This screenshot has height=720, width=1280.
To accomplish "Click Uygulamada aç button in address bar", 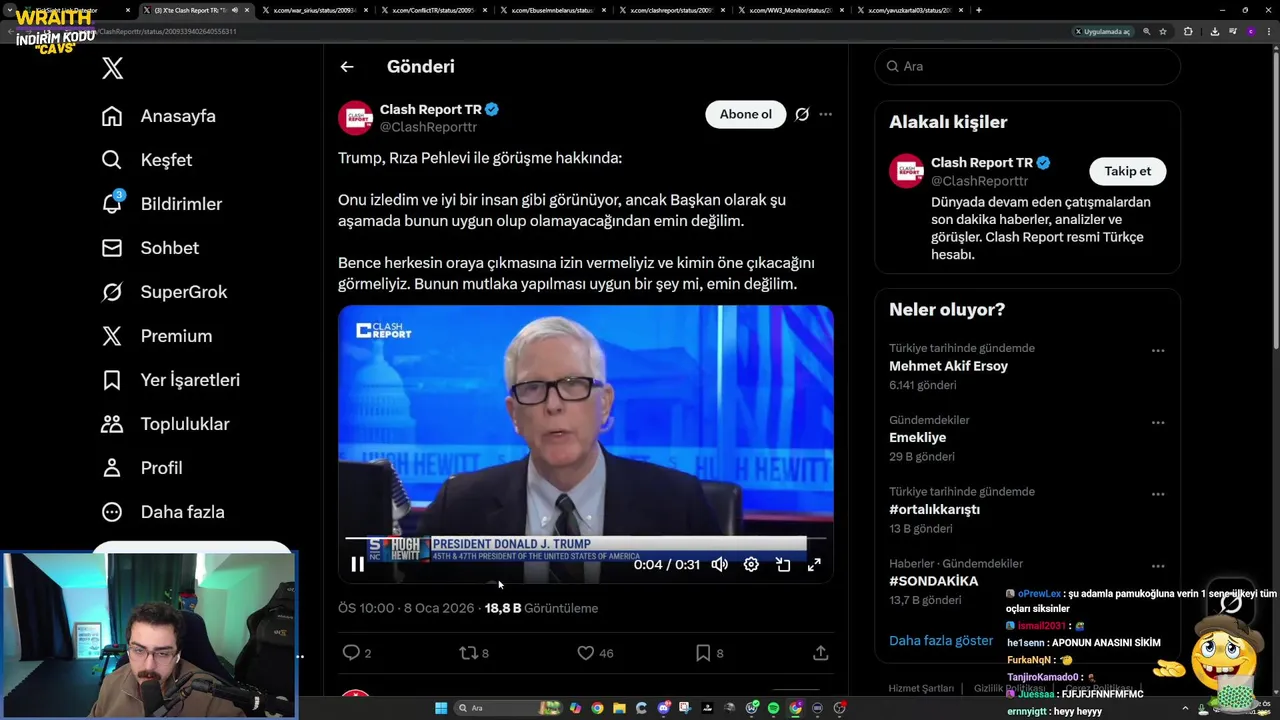I will (1102, 31).
